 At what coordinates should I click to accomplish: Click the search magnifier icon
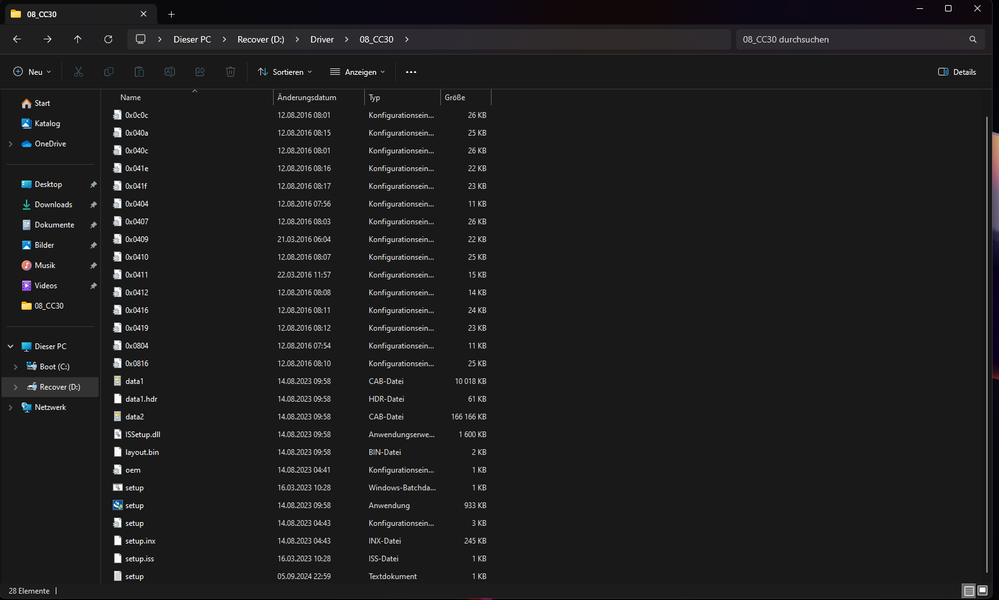click(x=973, y=39)
